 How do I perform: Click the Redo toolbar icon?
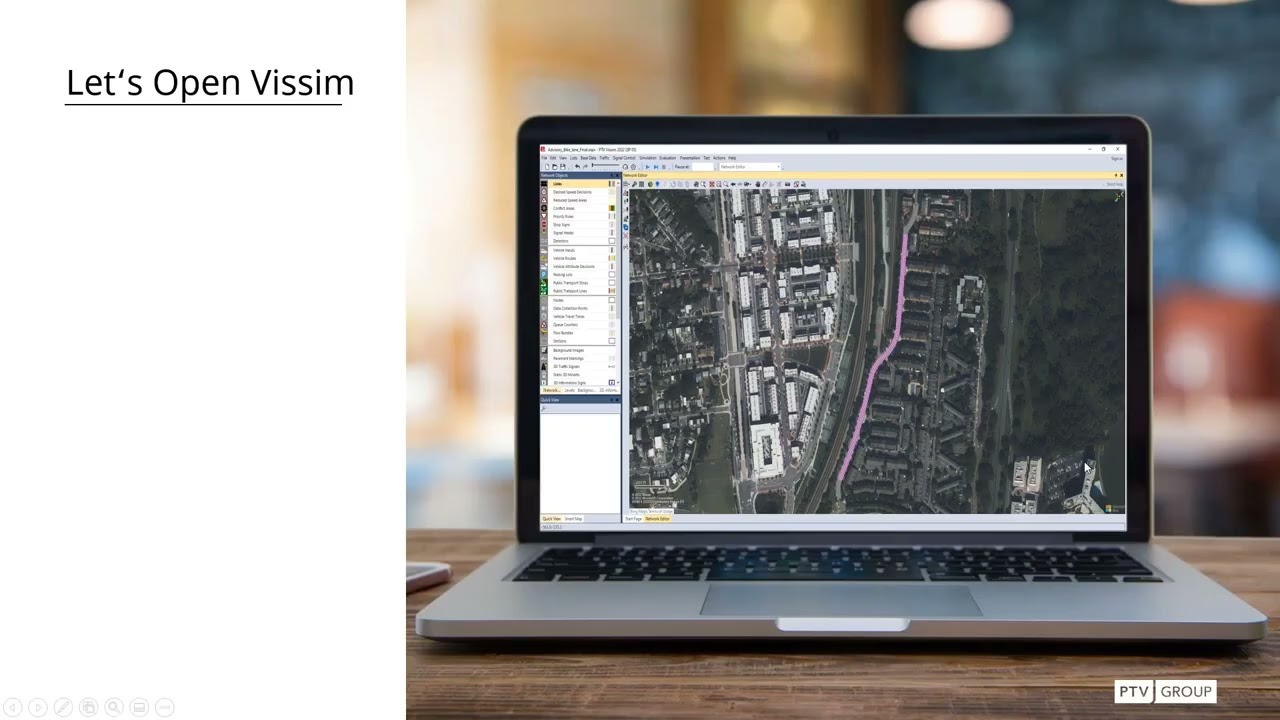pyautogui.click(x=584, y=167)
